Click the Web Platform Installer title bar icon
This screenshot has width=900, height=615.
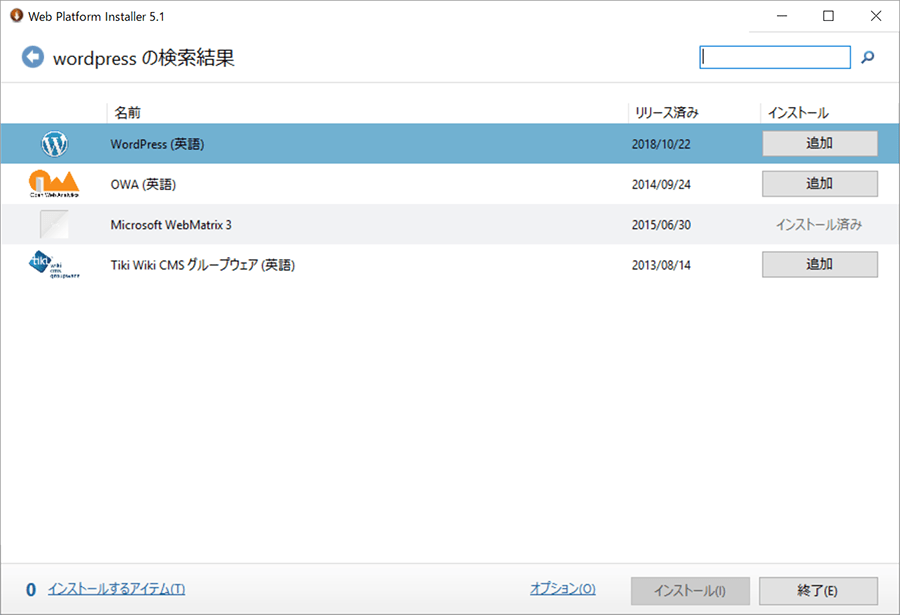click(x=17, y=16)
